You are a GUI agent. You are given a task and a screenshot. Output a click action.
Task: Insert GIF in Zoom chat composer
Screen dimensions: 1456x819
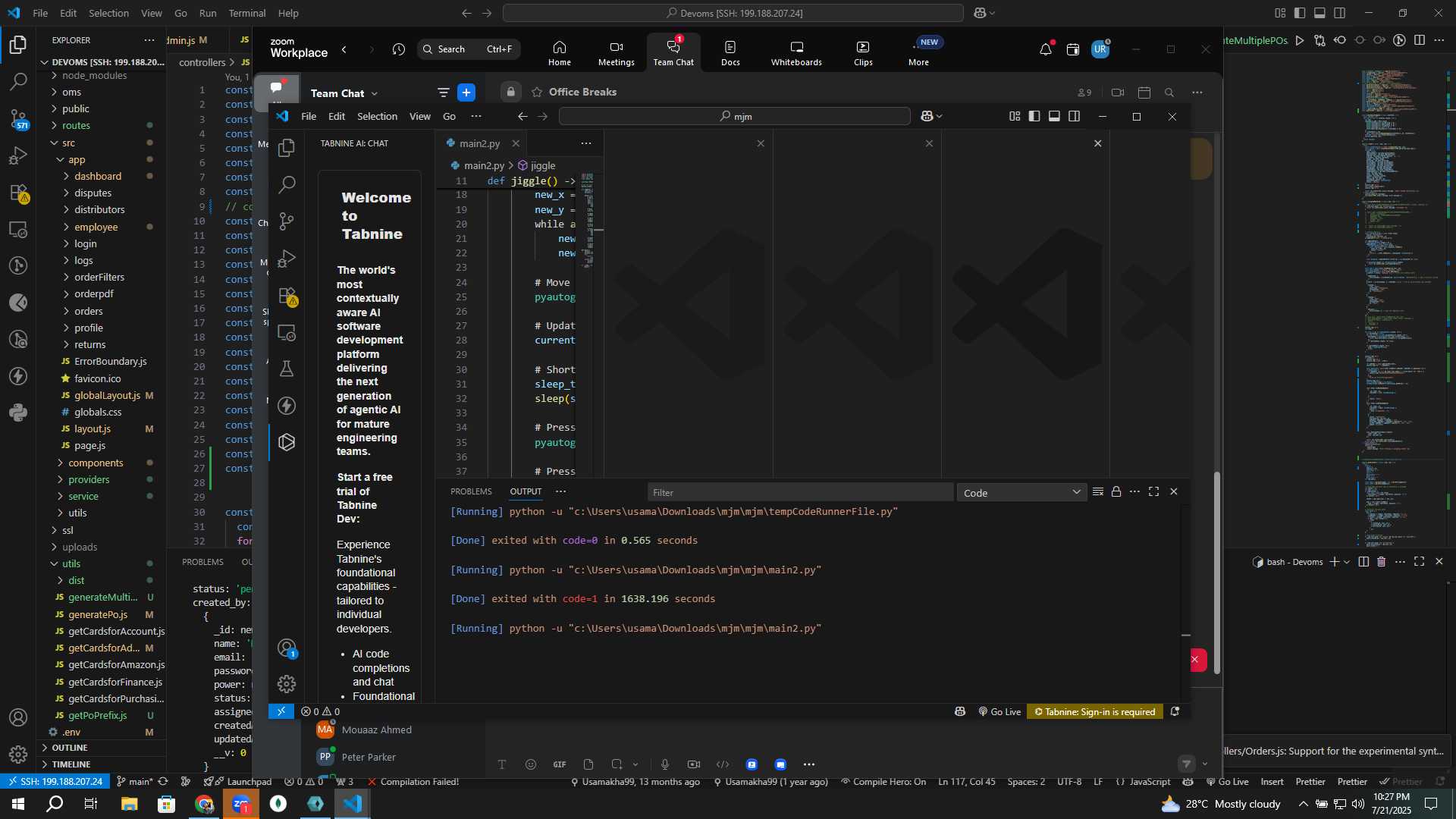pyautogui.click(x=560, y=764)
